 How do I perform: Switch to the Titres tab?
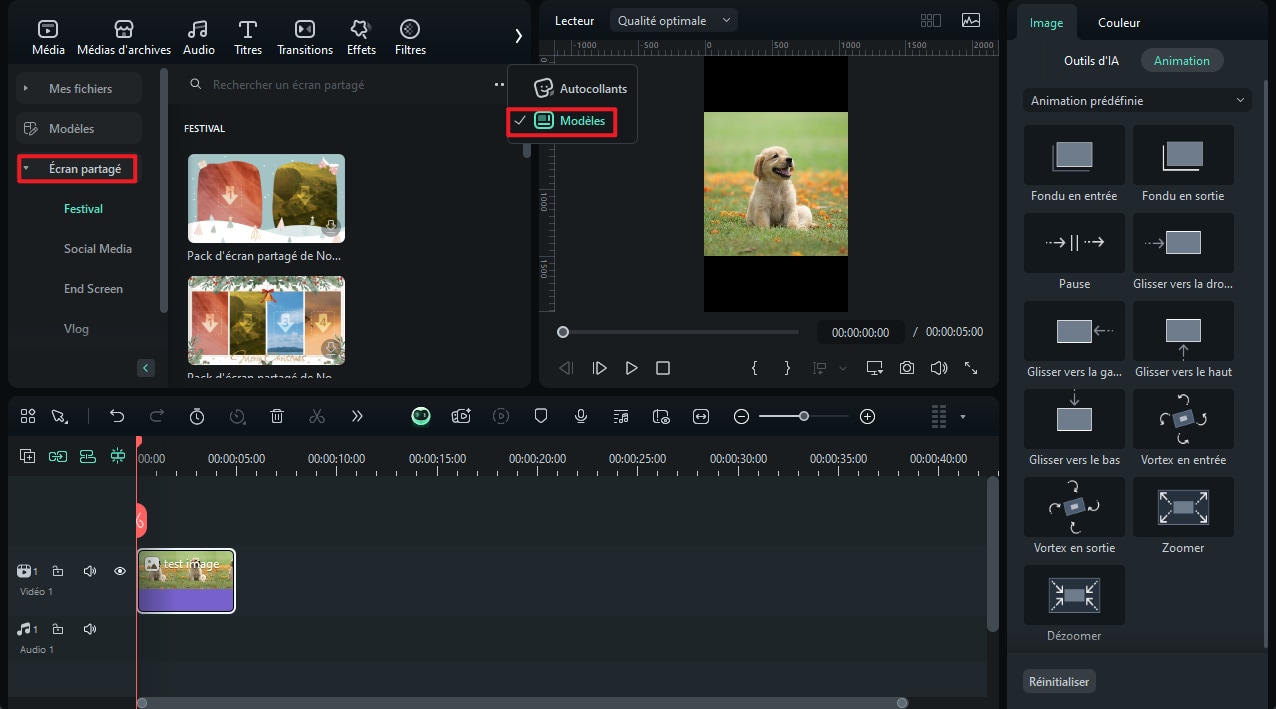coord(248,37)
